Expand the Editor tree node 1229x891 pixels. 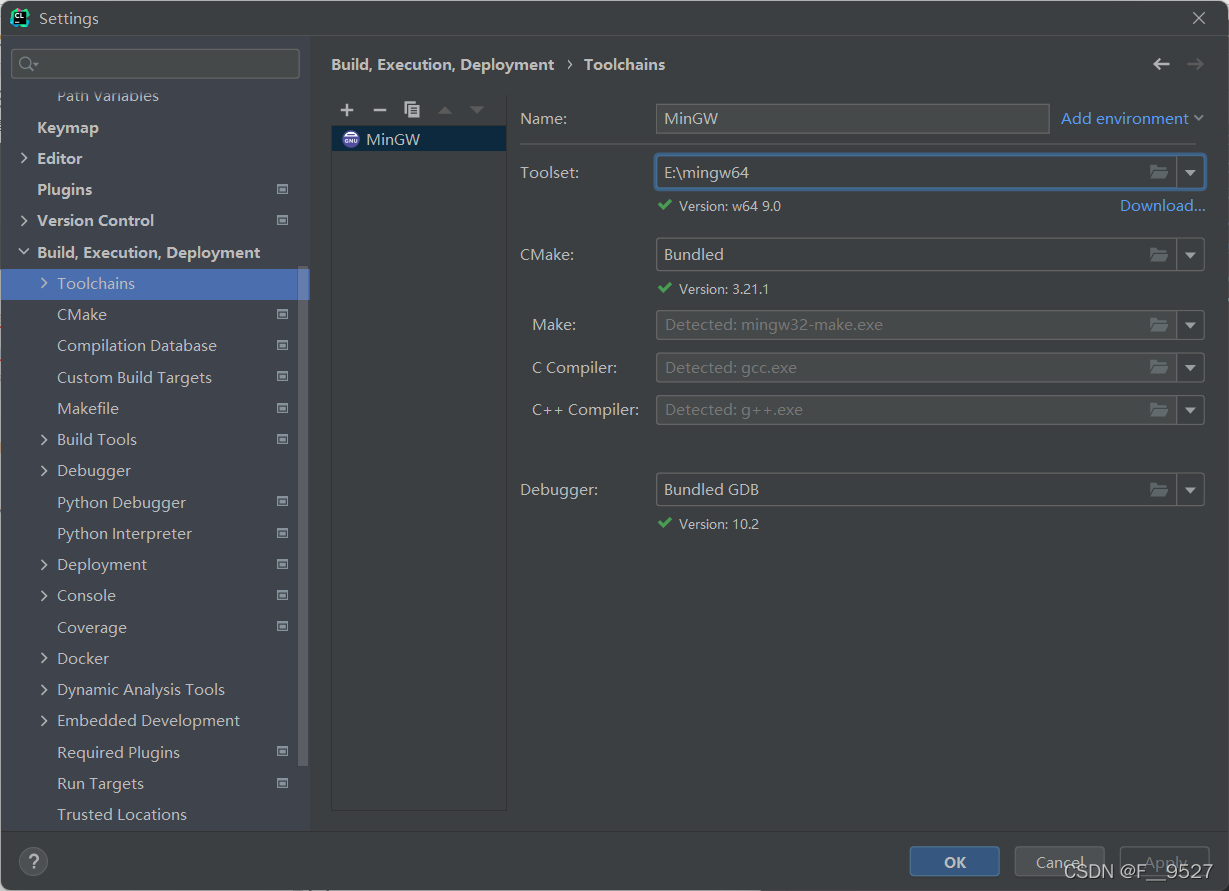[x=24, y=158]
